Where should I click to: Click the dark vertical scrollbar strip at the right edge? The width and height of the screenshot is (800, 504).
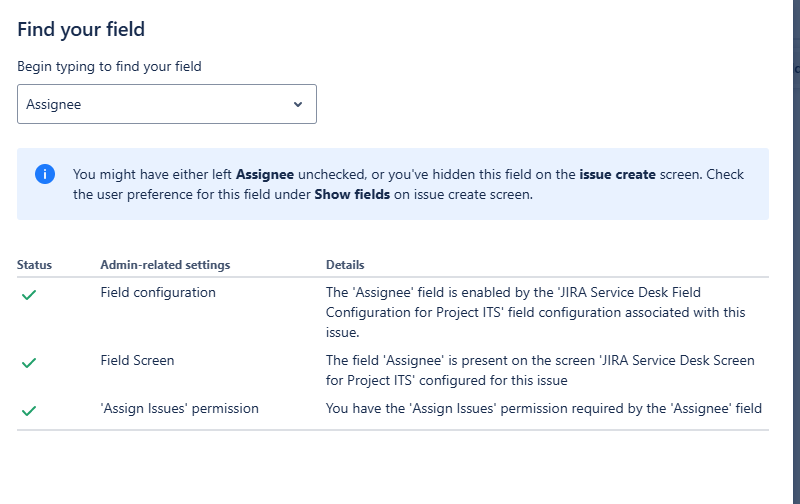pyautogui.click(x=796, y=252)
